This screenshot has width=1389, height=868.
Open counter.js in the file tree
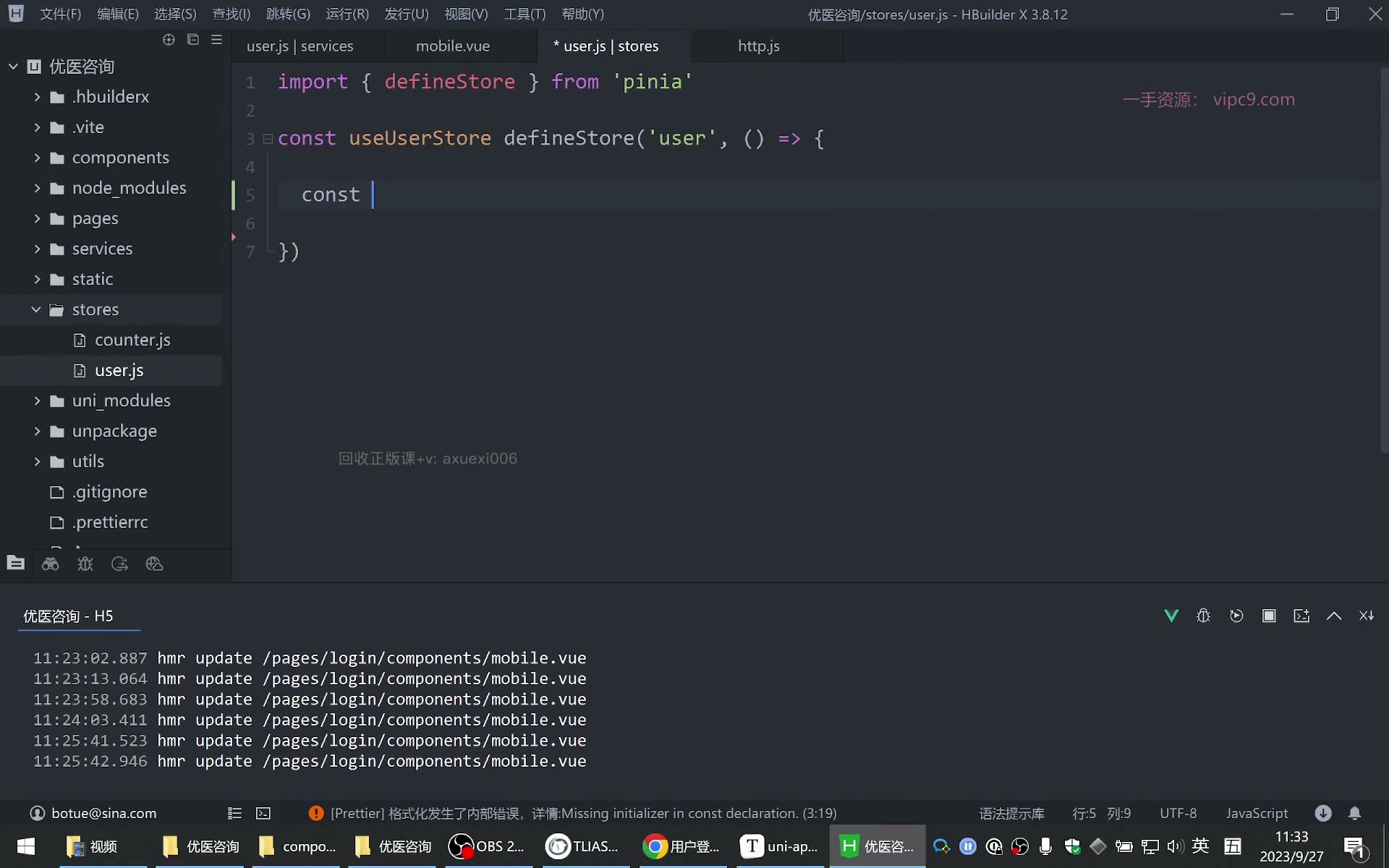(132, 340)
